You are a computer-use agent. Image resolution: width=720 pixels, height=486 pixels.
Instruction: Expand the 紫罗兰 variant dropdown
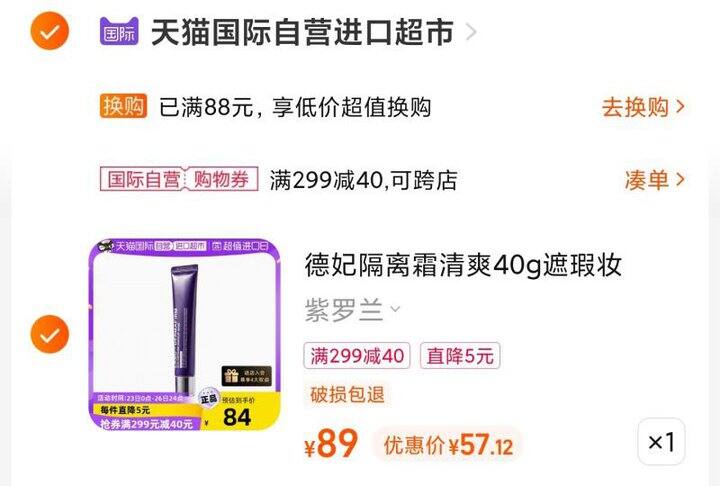352,310
